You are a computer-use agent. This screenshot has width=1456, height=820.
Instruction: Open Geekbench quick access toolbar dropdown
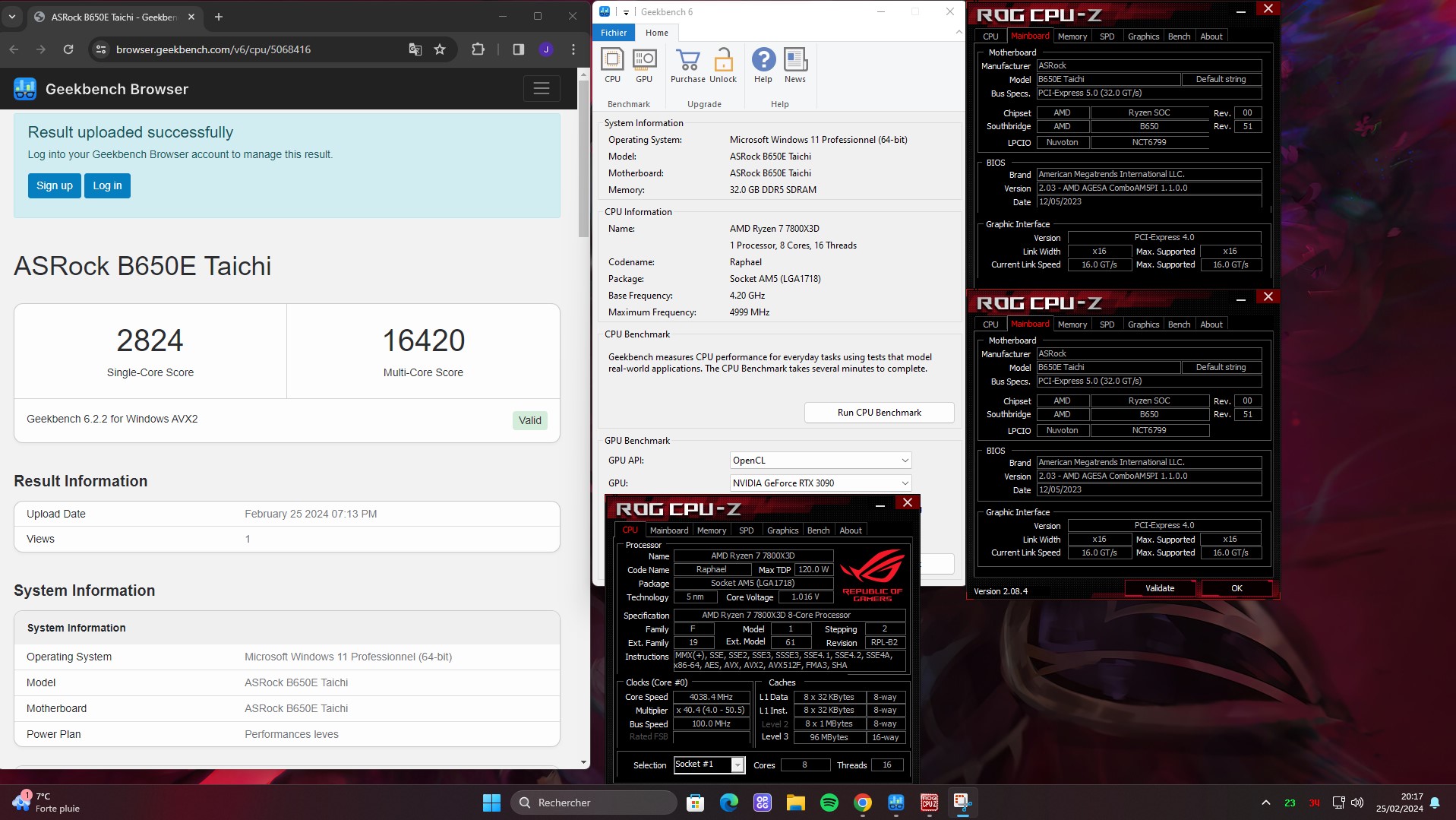click(626, 12)
